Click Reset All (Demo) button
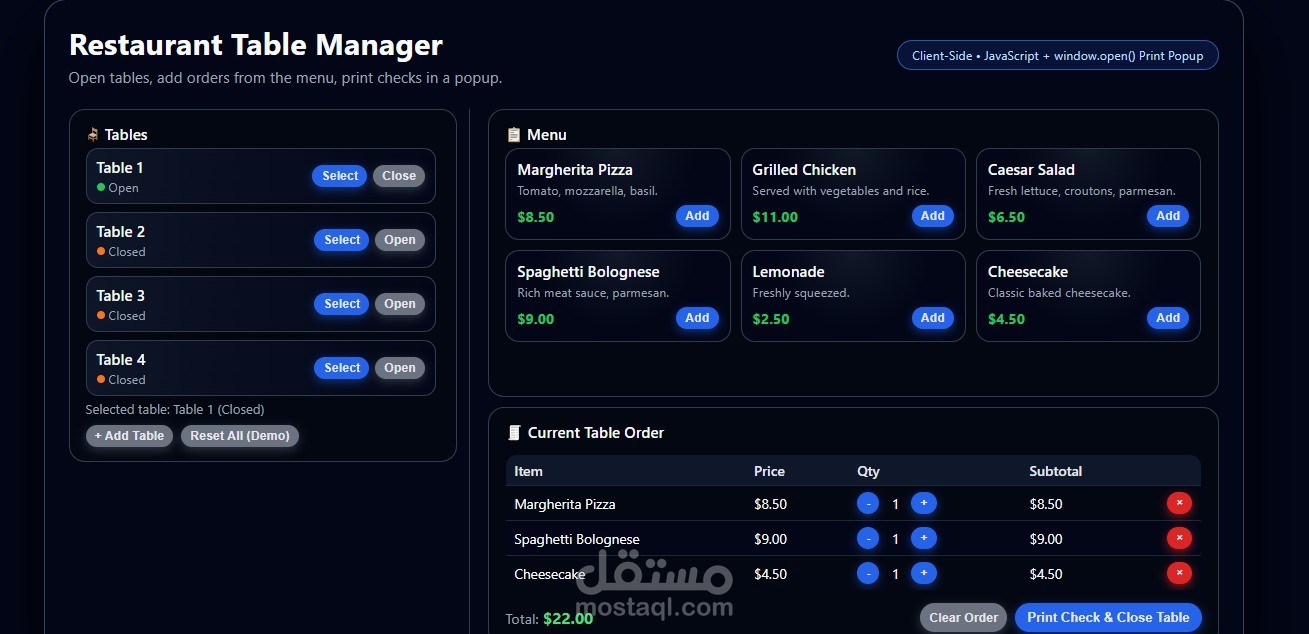The width and height of the screenshot is (1309, 634). pyautogui.click(x=240, y=436)
